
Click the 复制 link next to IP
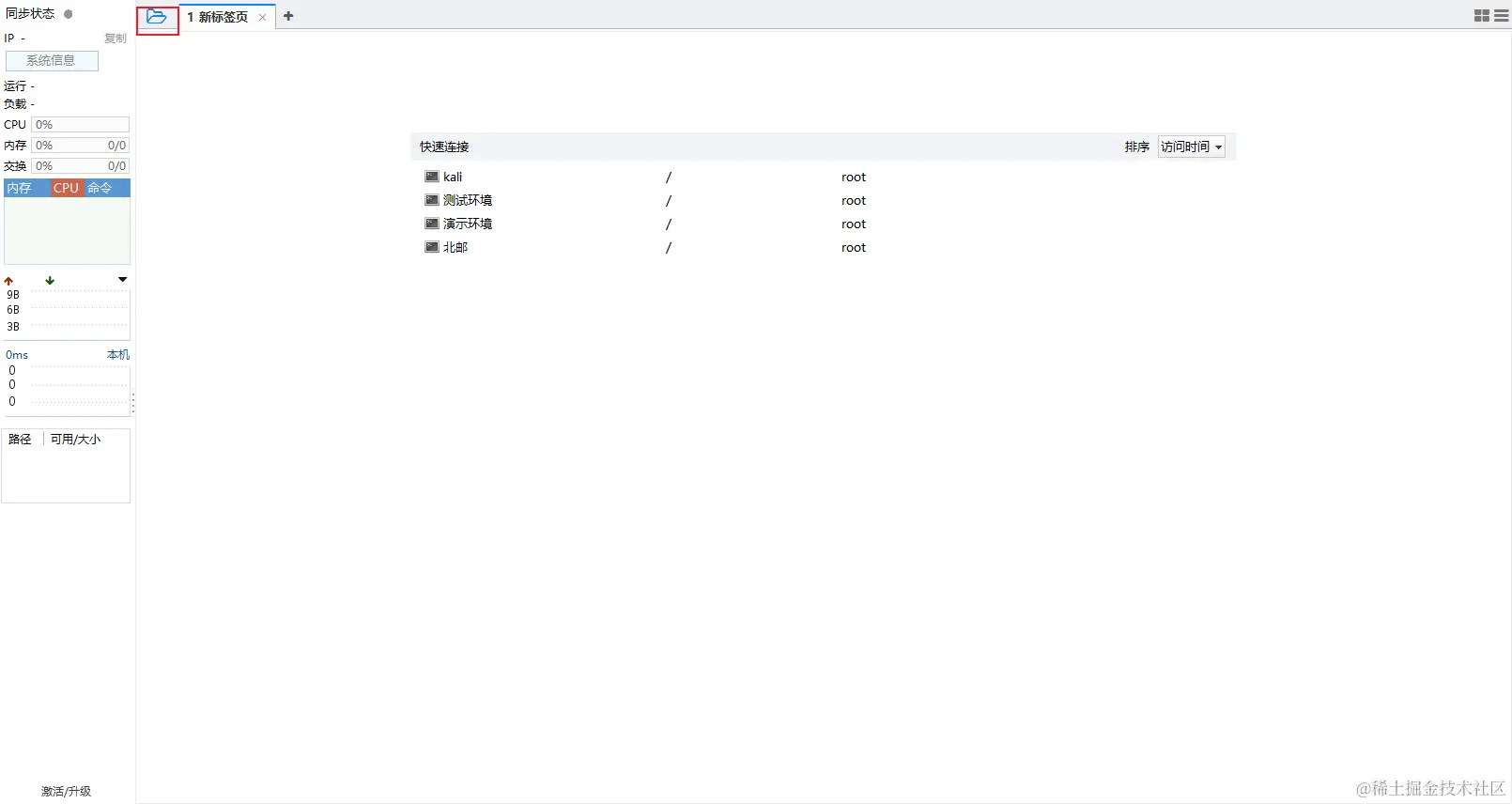116,39
